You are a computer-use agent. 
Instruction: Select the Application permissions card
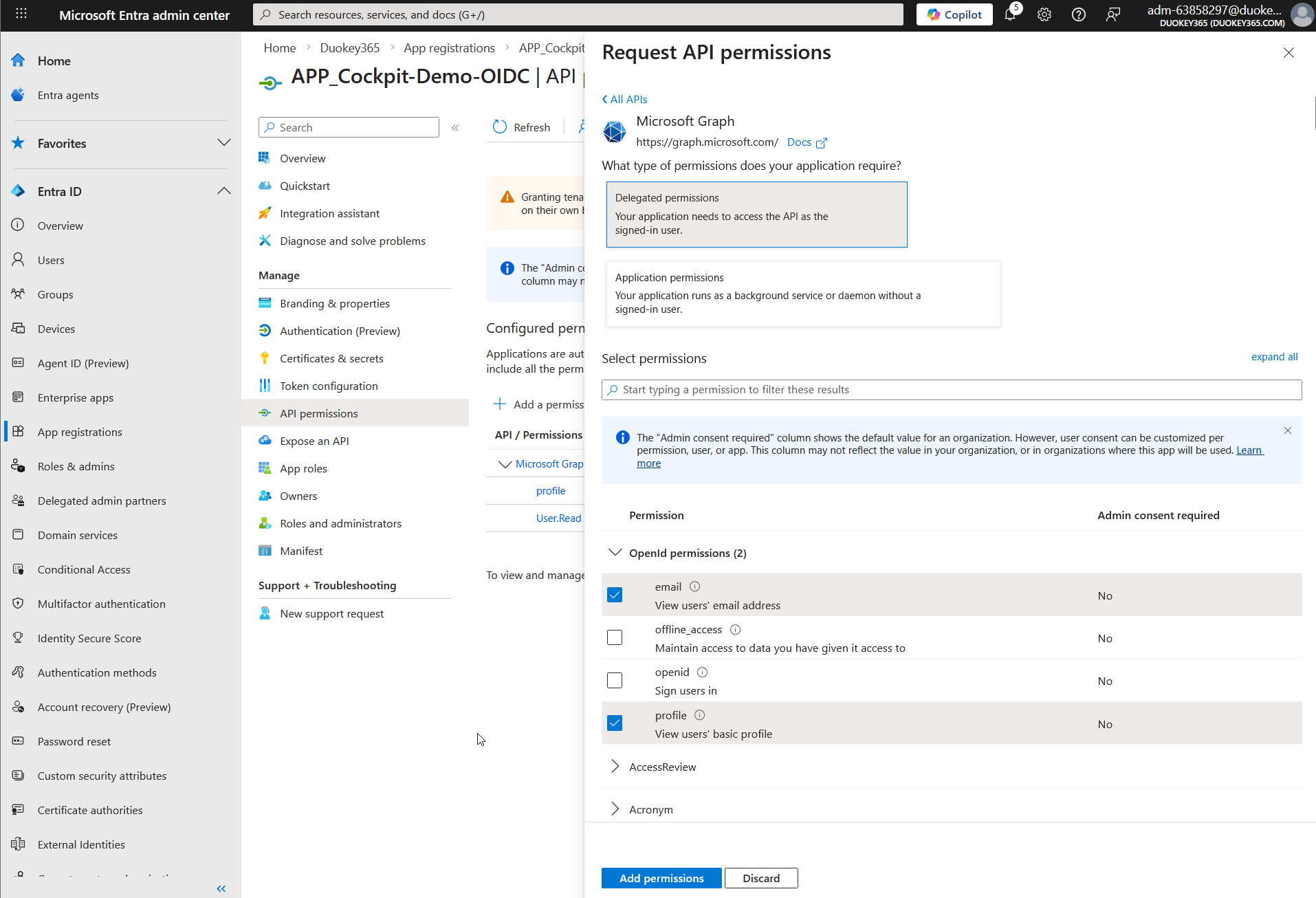click(803, 294)
